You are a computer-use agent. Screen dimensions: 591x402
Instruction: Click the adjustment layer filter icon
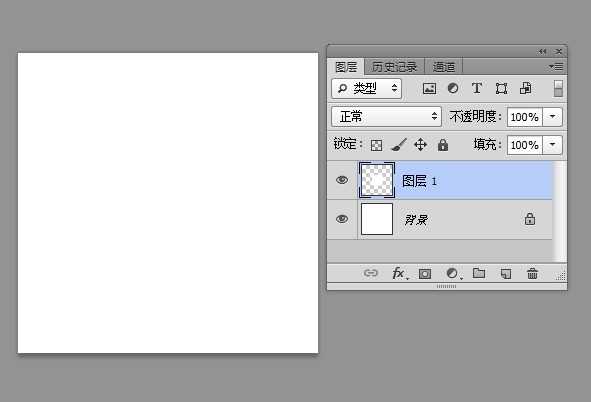453,88
